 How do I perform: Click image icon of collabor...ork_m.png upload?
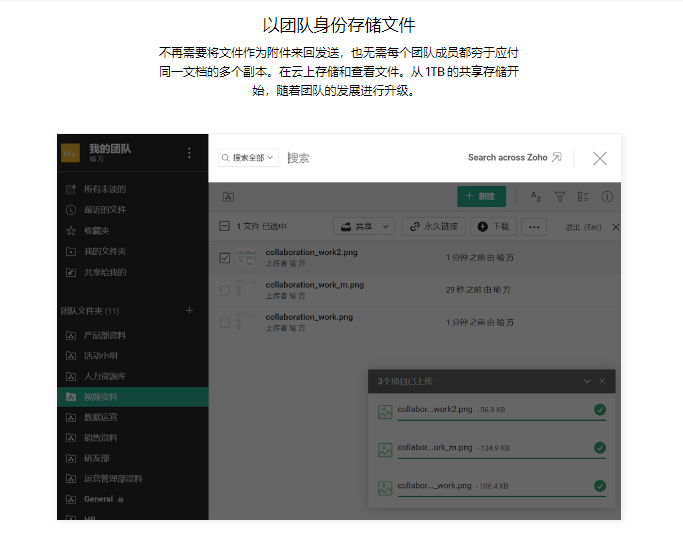click(385, 450)
